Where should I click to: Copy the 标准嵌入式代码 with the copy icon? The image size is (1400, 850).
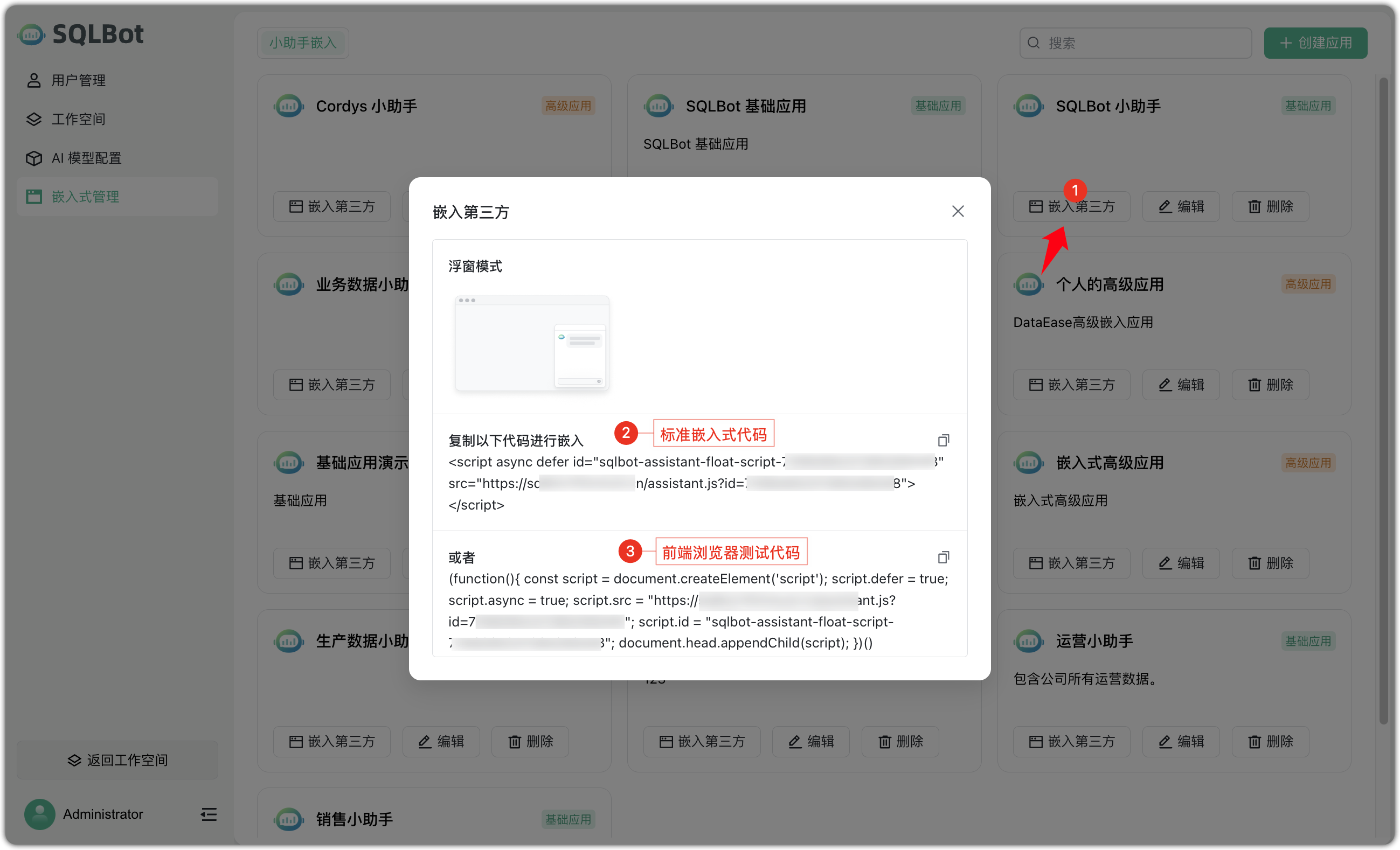(x=944, y=440)
